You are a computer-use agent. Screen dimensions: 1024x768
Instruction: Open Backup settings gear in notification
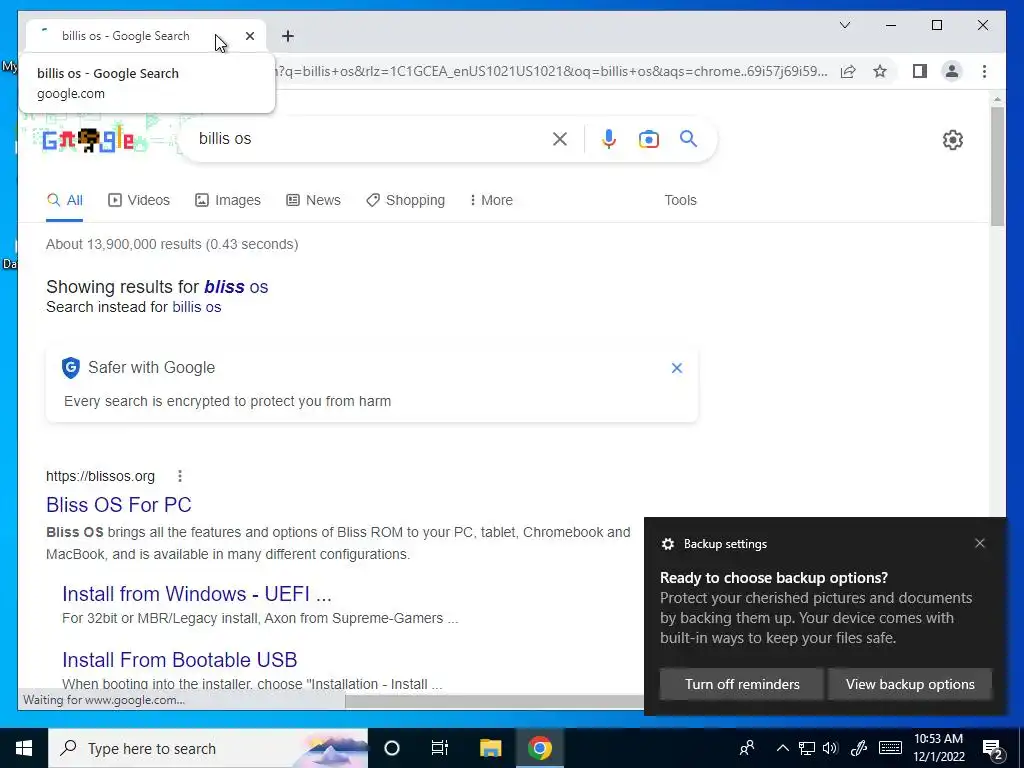coord(667,544)
